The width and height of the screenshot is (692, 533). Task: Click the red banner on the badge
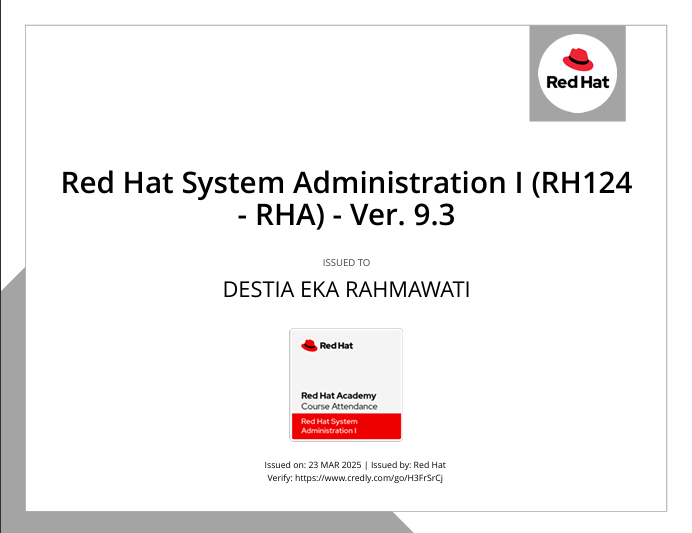click(346, 426)
